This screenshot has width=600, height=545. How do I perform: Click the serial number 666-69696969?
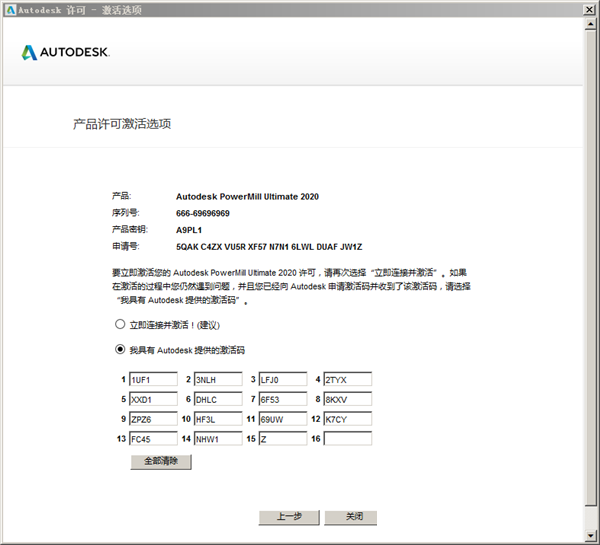point(203,213)
